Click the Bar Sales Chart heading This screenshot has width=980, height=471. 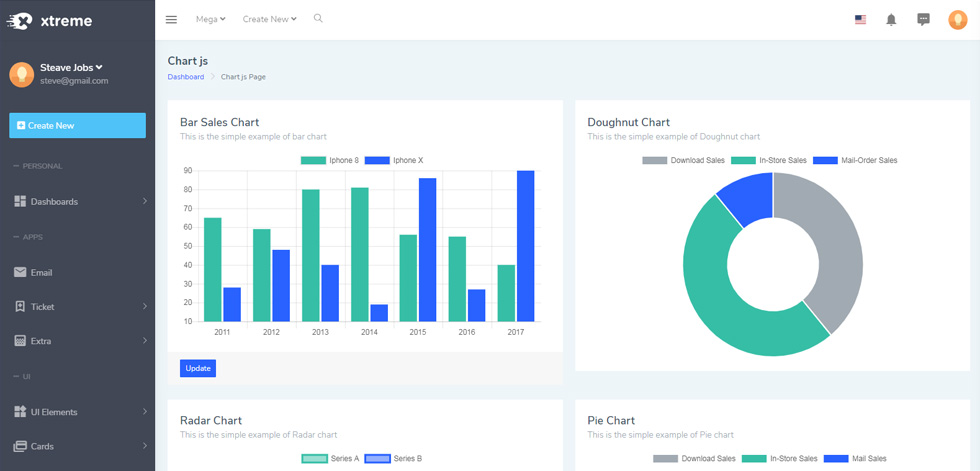(219, 122)
